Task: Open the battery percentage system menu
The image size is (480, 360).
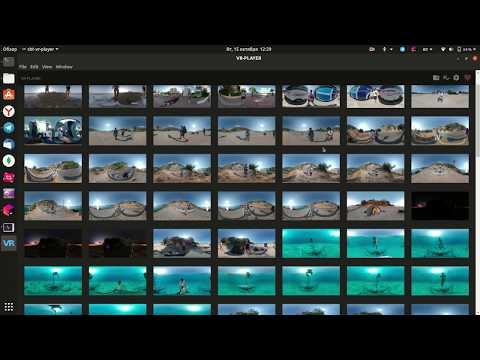Action: (467, 49)
